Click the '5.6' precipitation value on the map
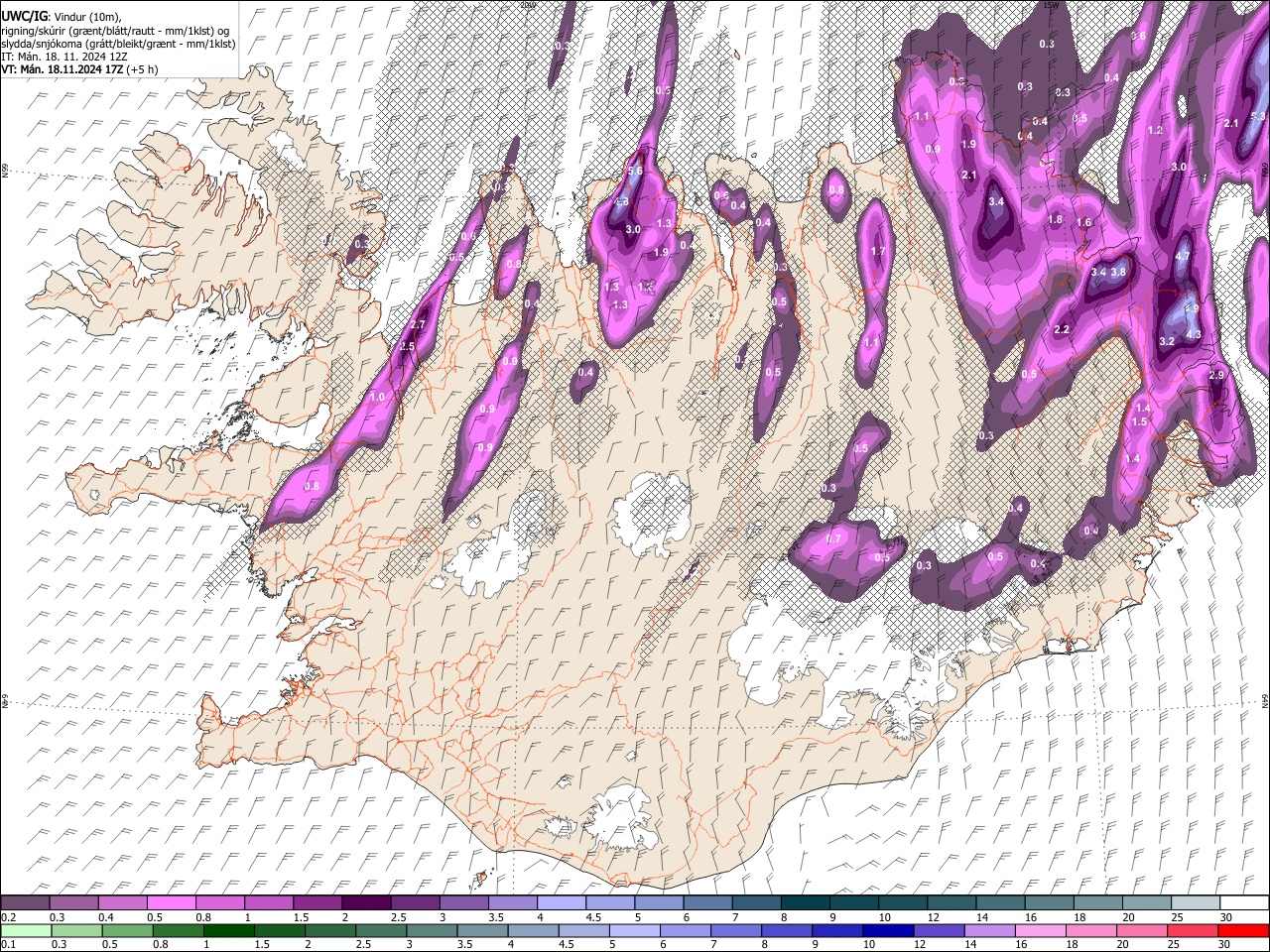This screenshot has height=952, width=1270. [636, 172]
